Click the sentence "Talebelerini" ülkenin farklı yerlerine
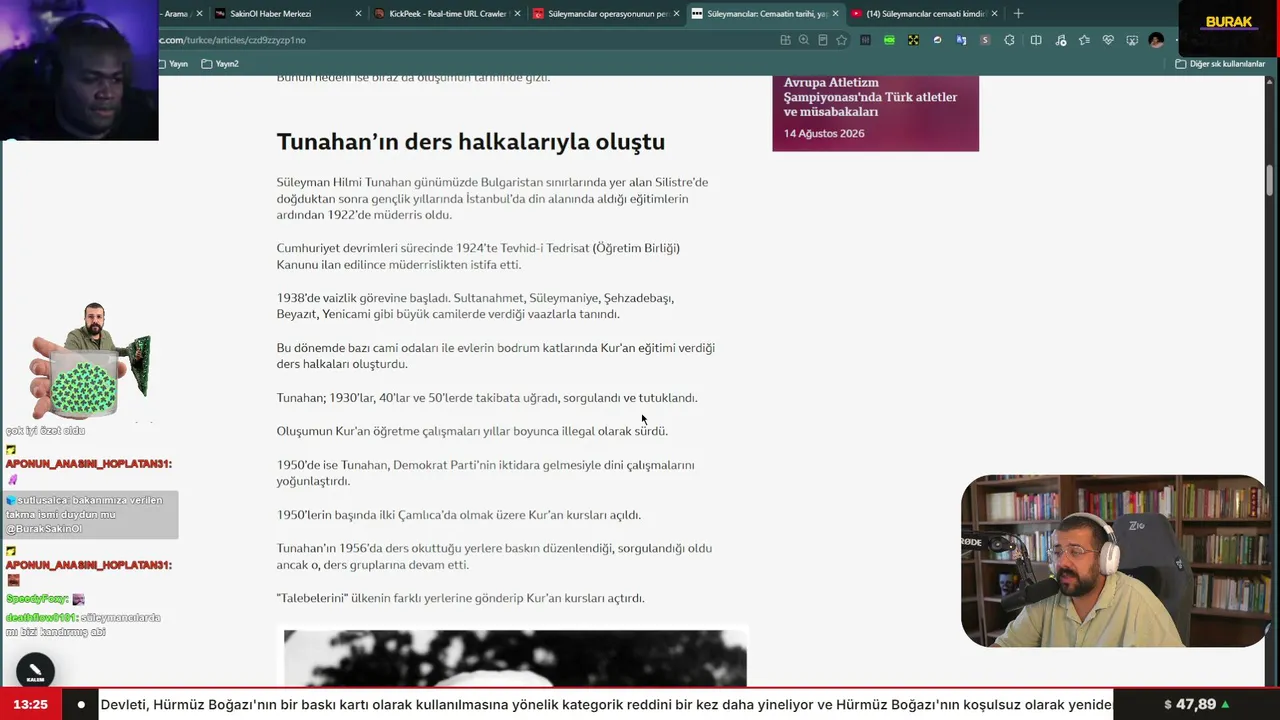This screenshot has width=1280, height=720. click(x=461, y=598)
